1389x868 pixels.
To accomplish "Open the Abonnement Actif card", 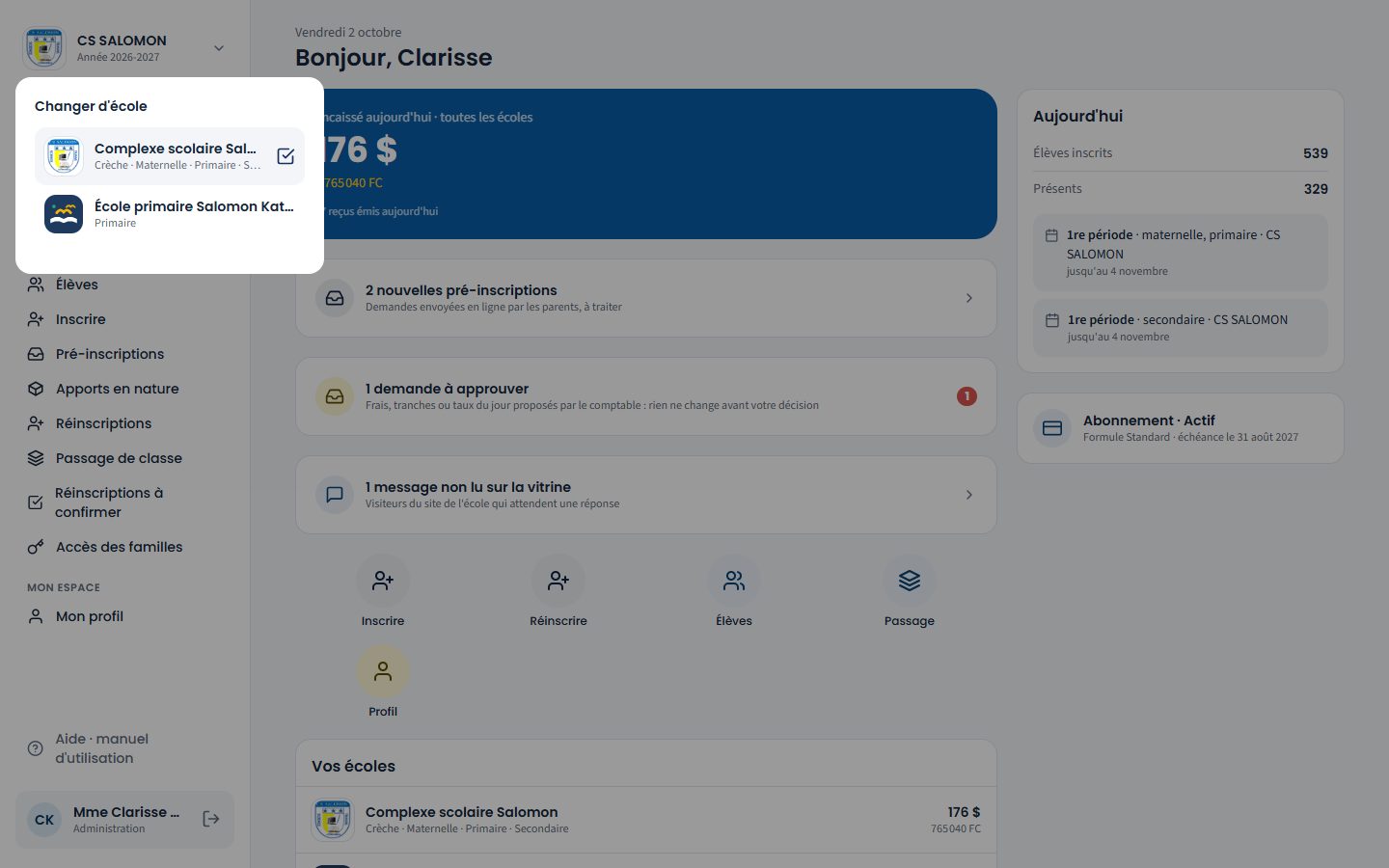I will [1181, 428].
